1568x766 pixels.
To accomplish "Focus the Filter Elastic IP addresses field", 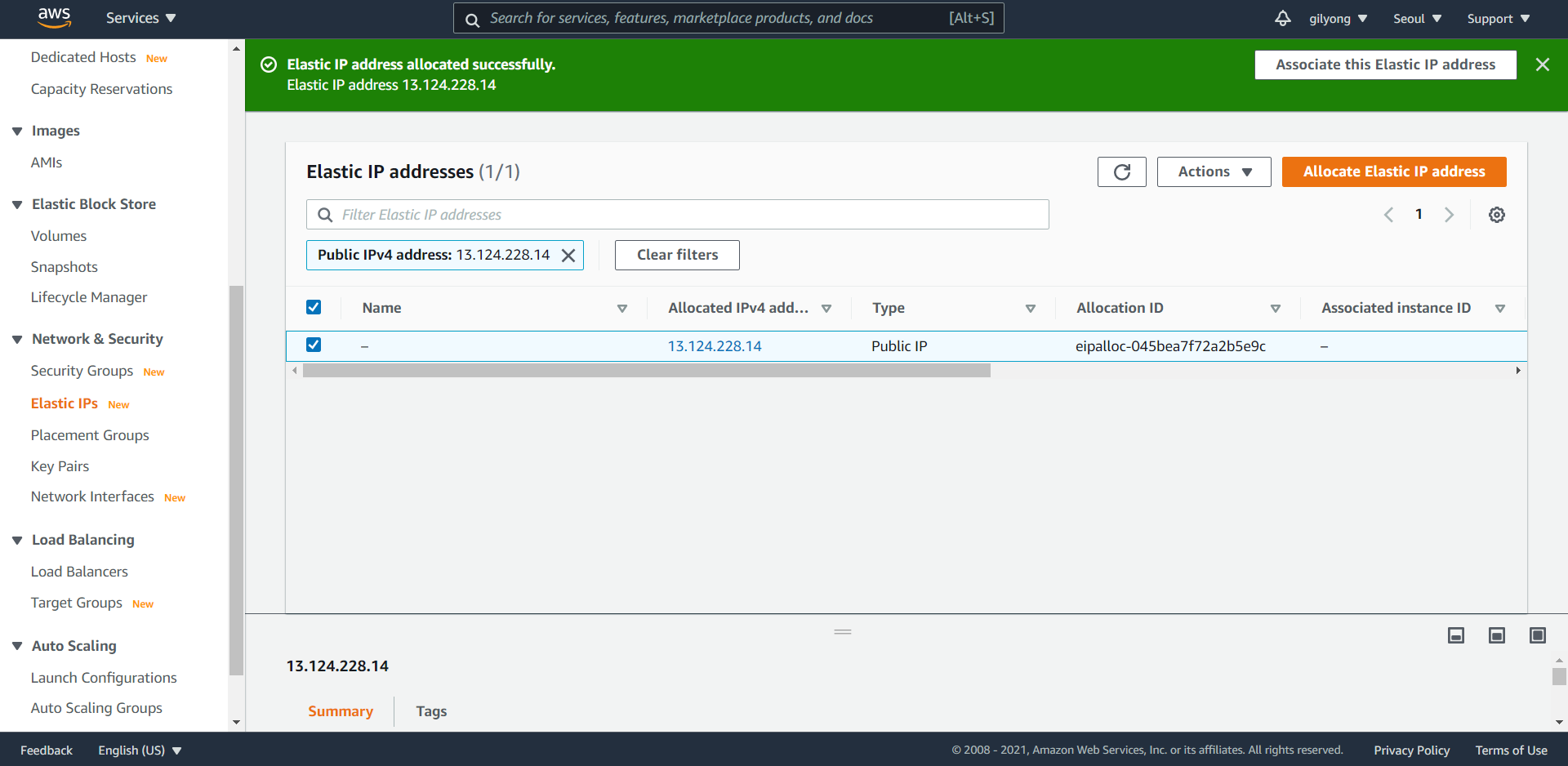I will coord(678,215).
